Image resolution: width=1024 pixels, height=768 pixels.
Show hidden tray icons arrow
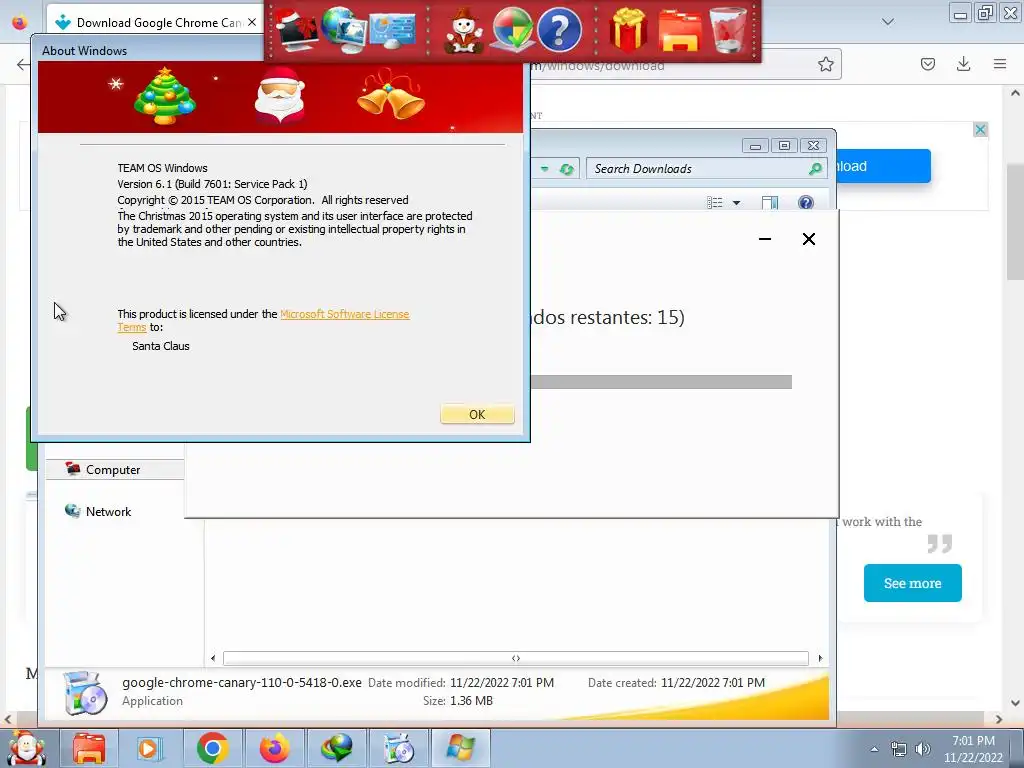pyautogui.click(x=874, y=749)
